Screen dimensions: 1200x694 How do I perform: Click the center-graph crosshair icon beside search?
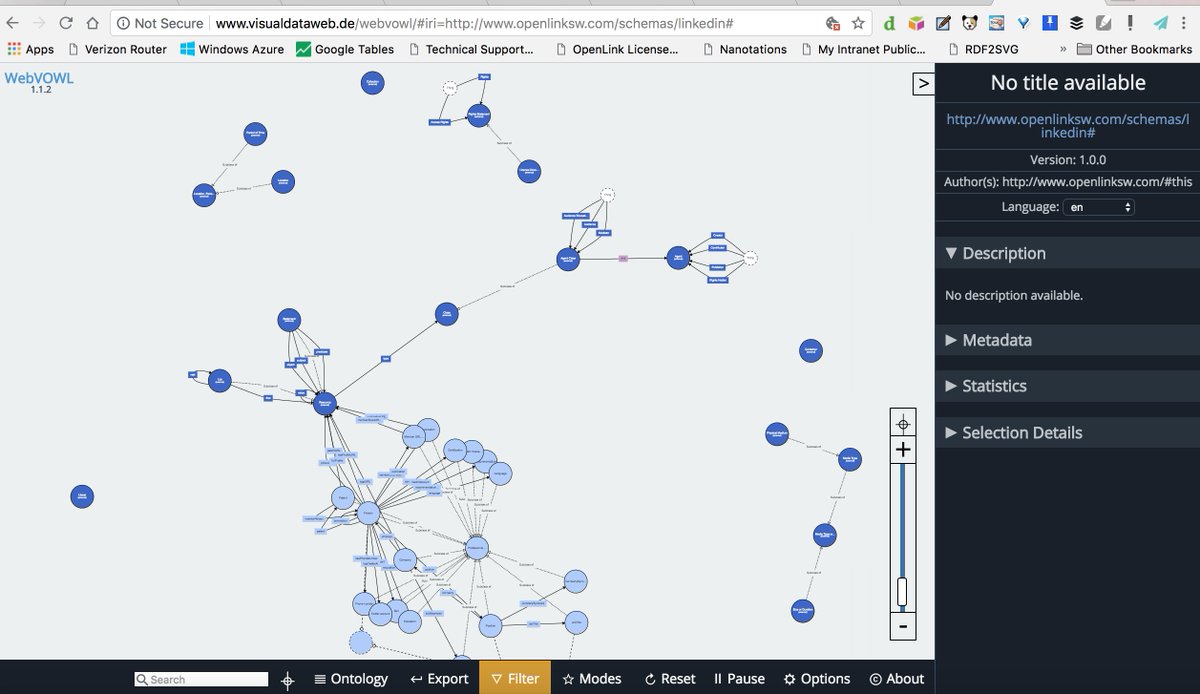click(x=287, y=680)
